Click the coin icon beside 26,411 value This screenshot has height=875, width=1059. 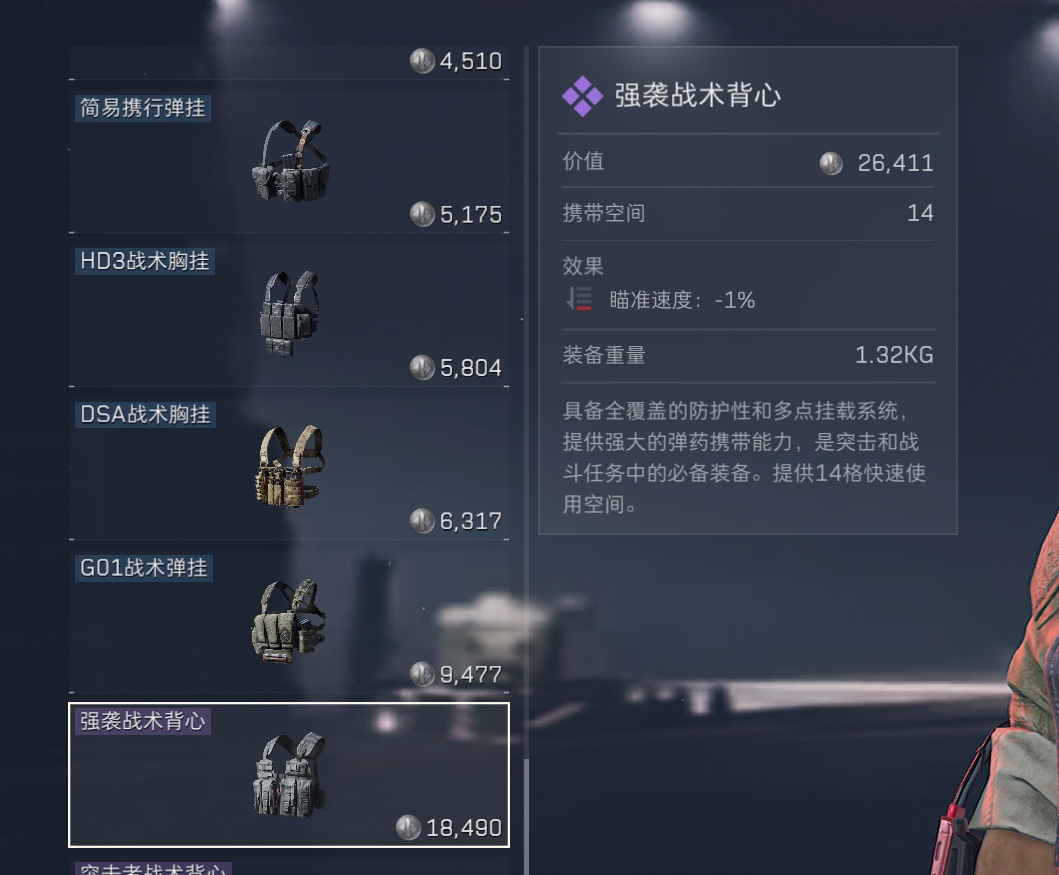(x=831, y=163)
